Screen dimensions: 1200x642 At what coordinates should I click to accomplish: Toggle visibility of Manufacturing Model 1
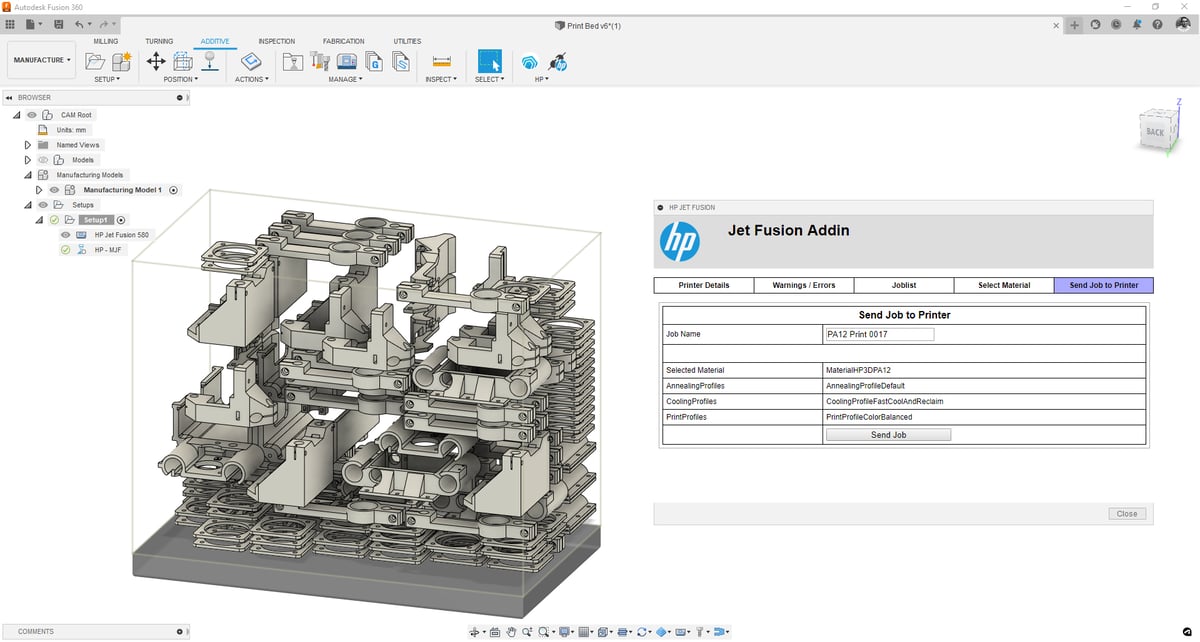(54, 190)
